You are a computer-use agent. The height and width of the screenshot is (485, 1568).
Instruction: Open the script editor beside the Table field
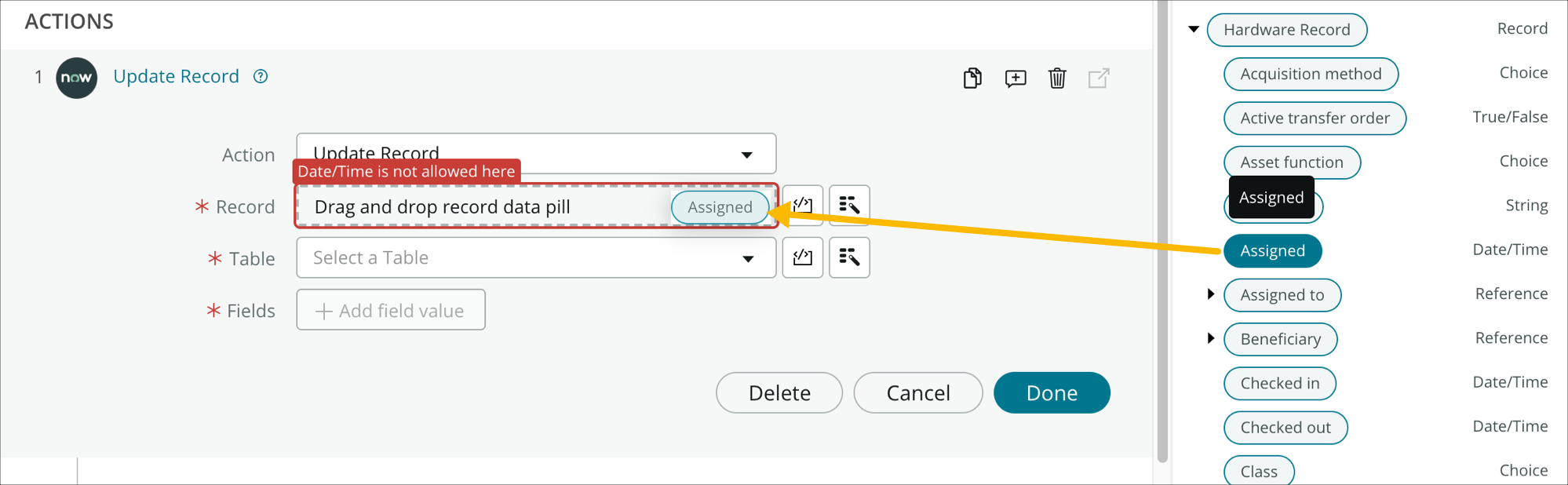pos(803,257)
